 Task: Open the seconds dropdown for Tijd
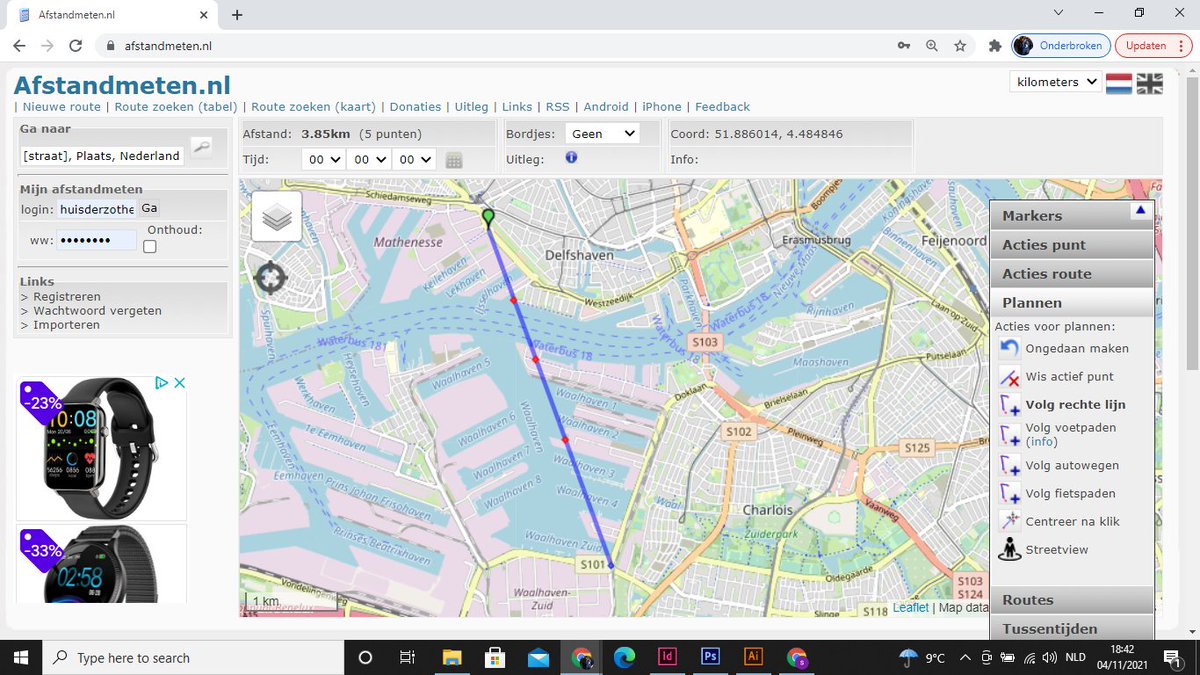pyautogui.click(x=413, y=159)
